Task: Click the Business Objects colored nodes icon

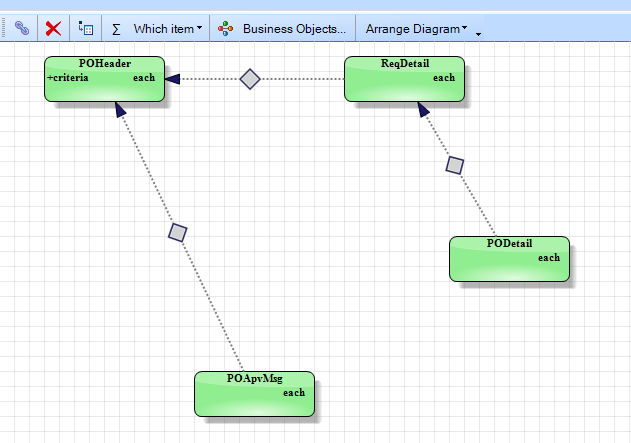Action: pyautogui.click(x=225, y=29)
